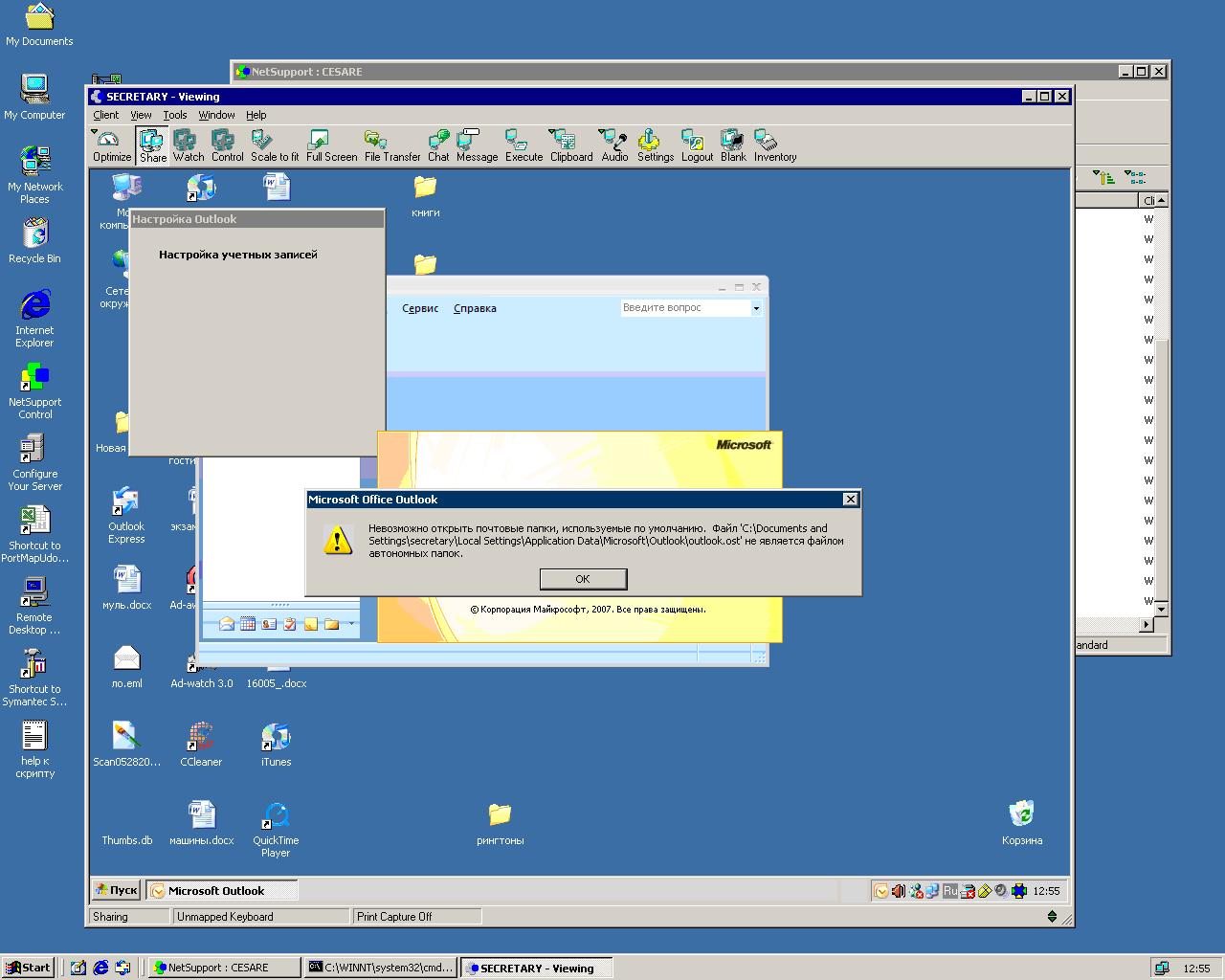Click the green status bar toggle arrows
Viewport: 1225px width, 980px height.
pyautogui.click(x=1053, y=917)
